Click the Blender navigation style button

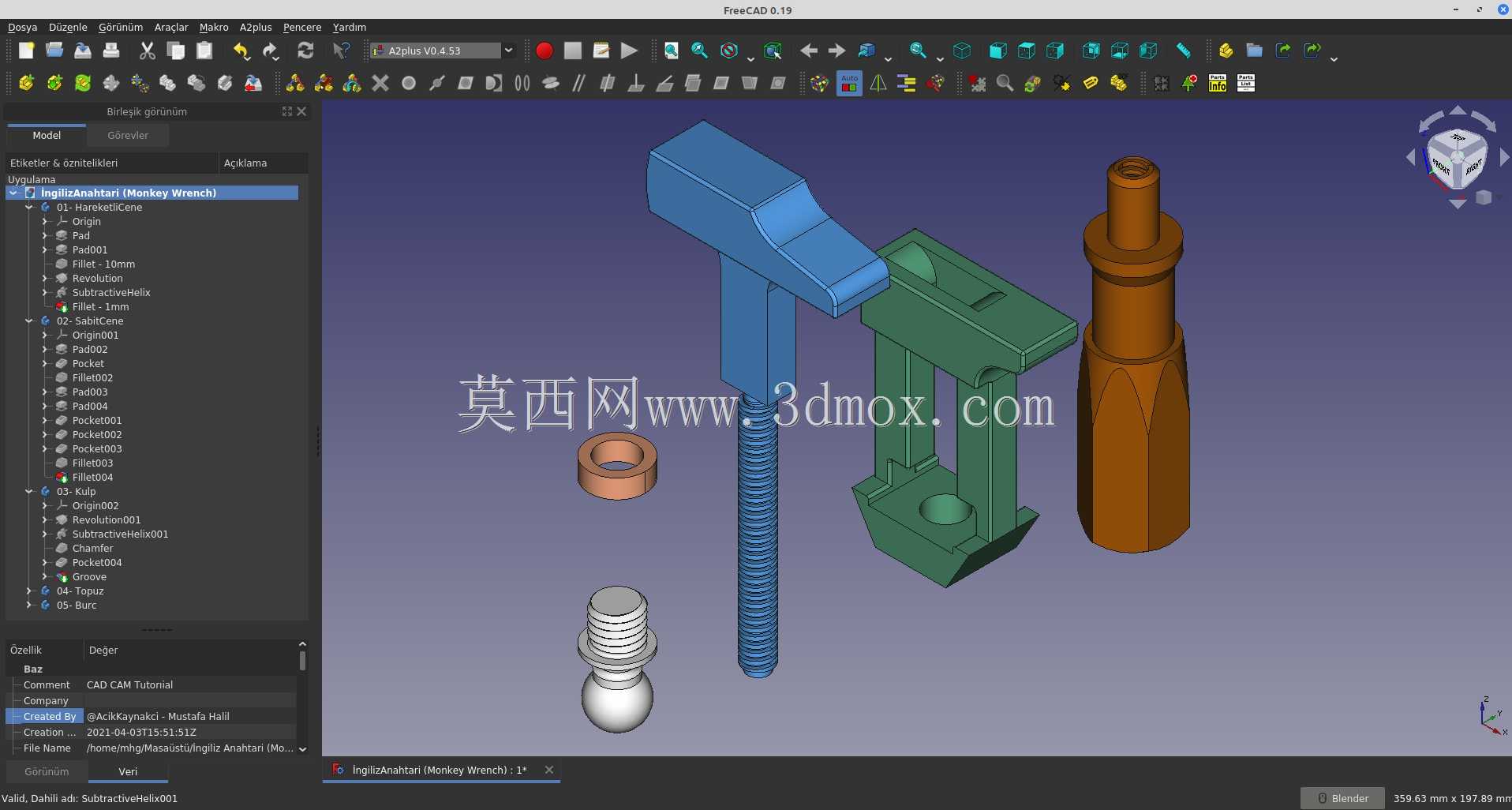click(1342, 798)
